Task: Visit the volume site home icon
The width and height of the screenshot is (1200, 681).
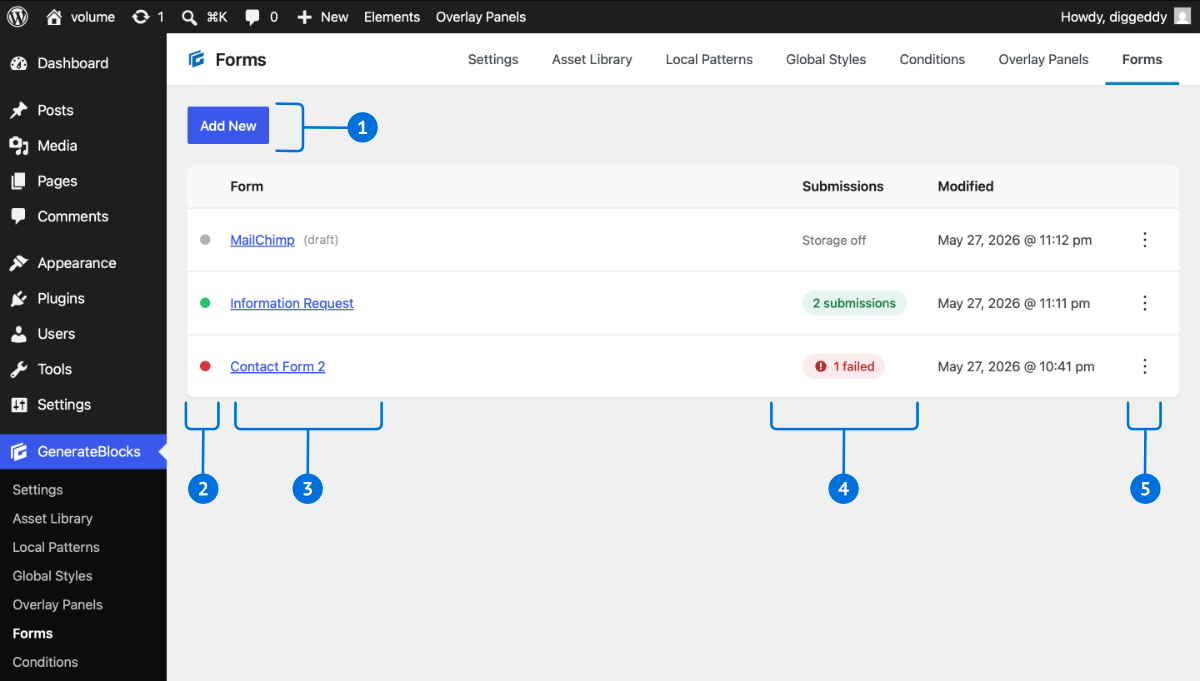Action: click(x=54, y=17)
